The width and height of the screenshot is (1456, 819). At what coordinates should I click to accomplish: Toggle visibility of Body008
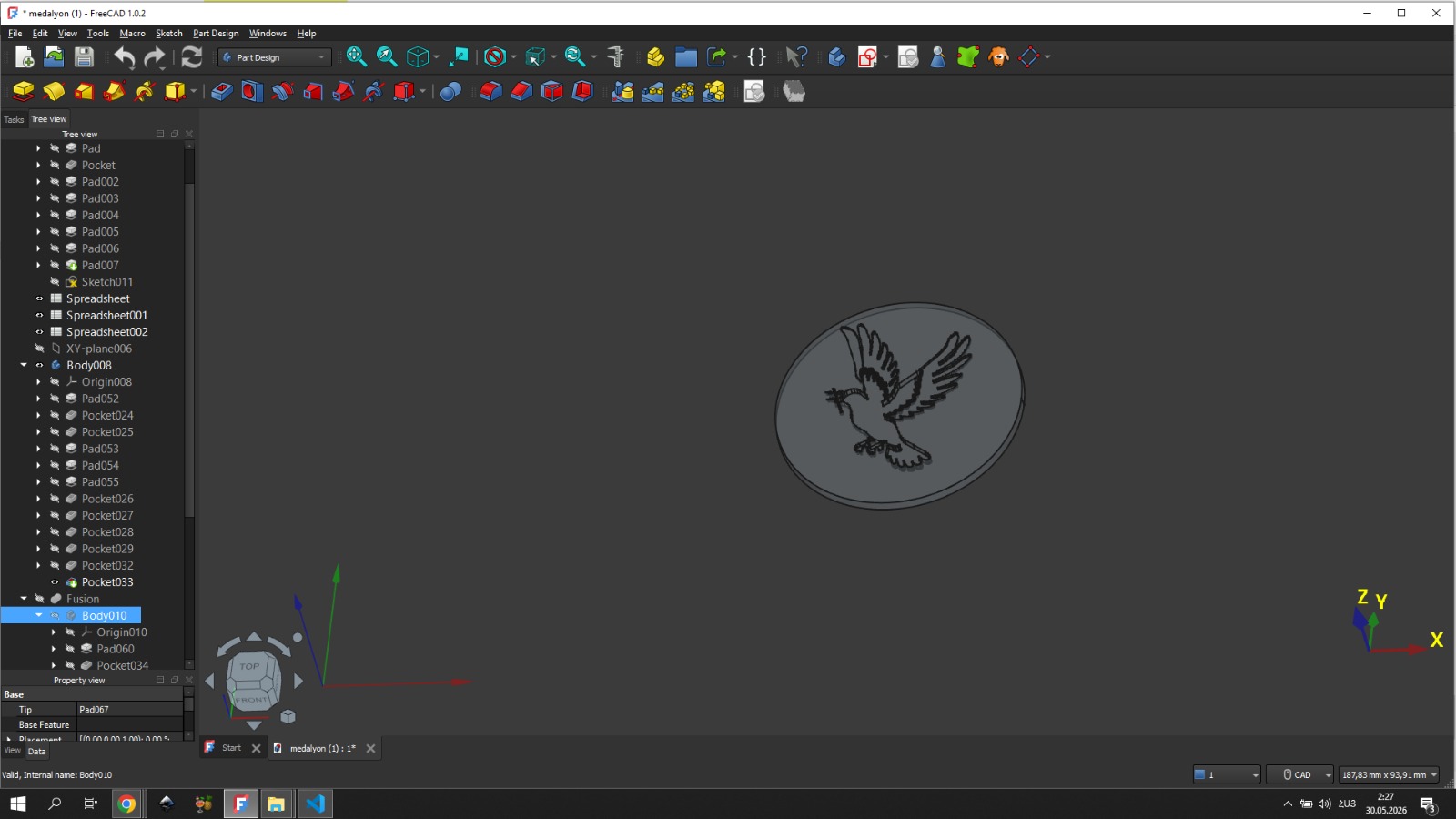[39, 365]
